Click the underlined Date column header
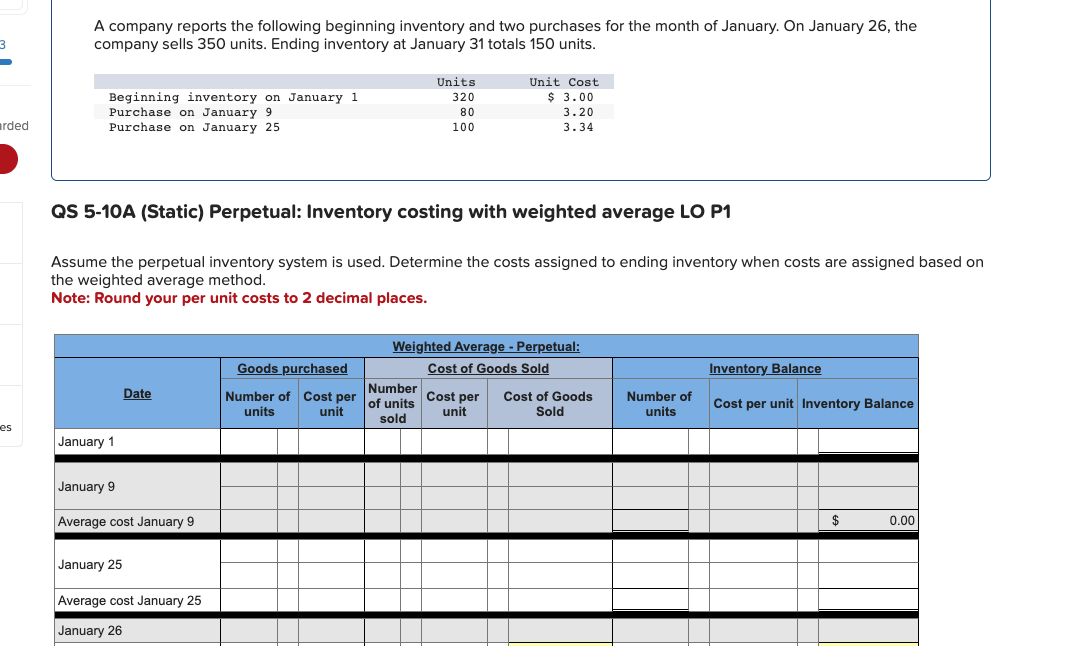This screenshot has height=646, width=1065. pos(137,393)
